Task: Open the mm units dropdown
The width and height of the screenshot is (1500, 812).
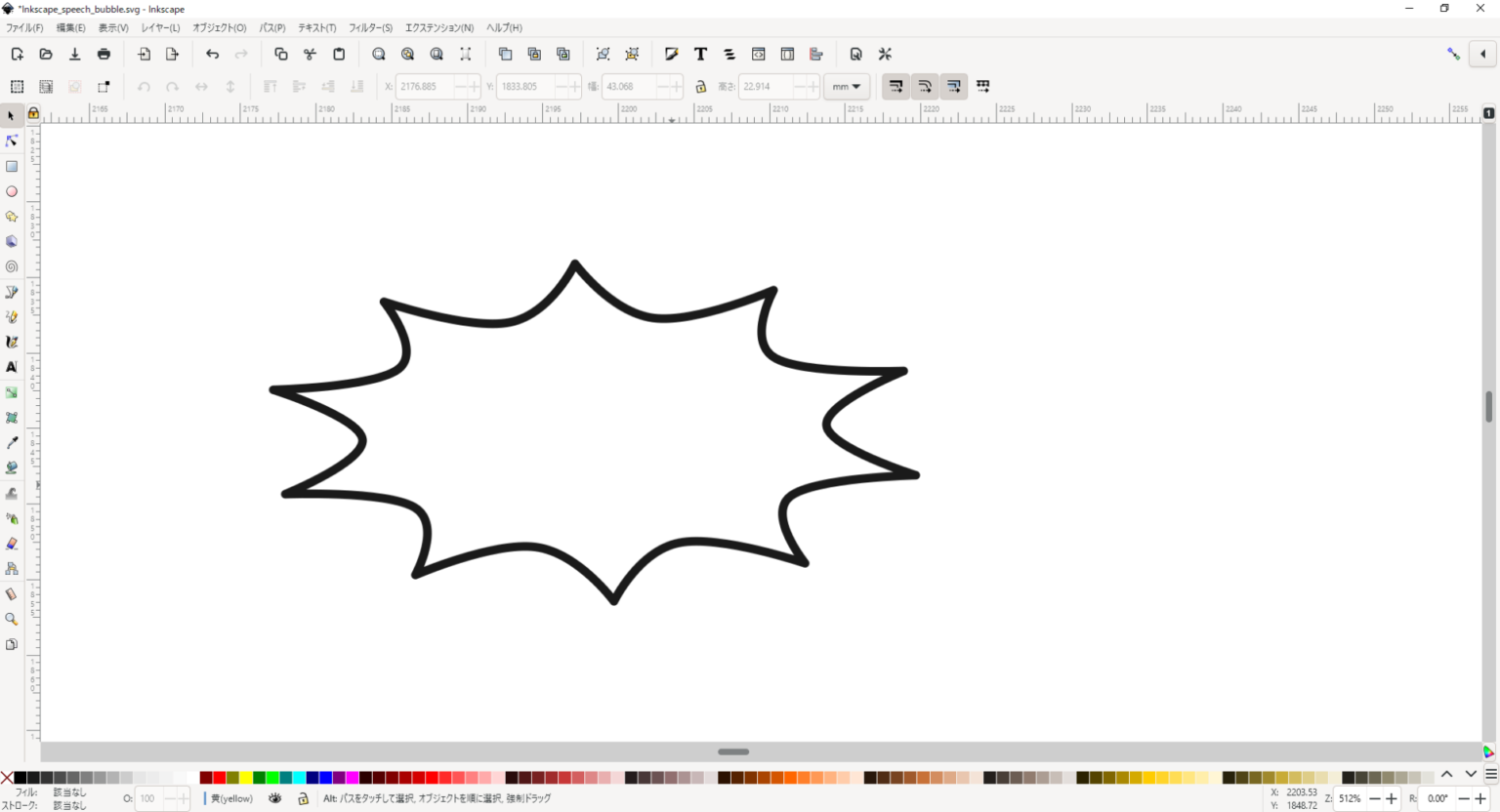Action: point(846,87)
